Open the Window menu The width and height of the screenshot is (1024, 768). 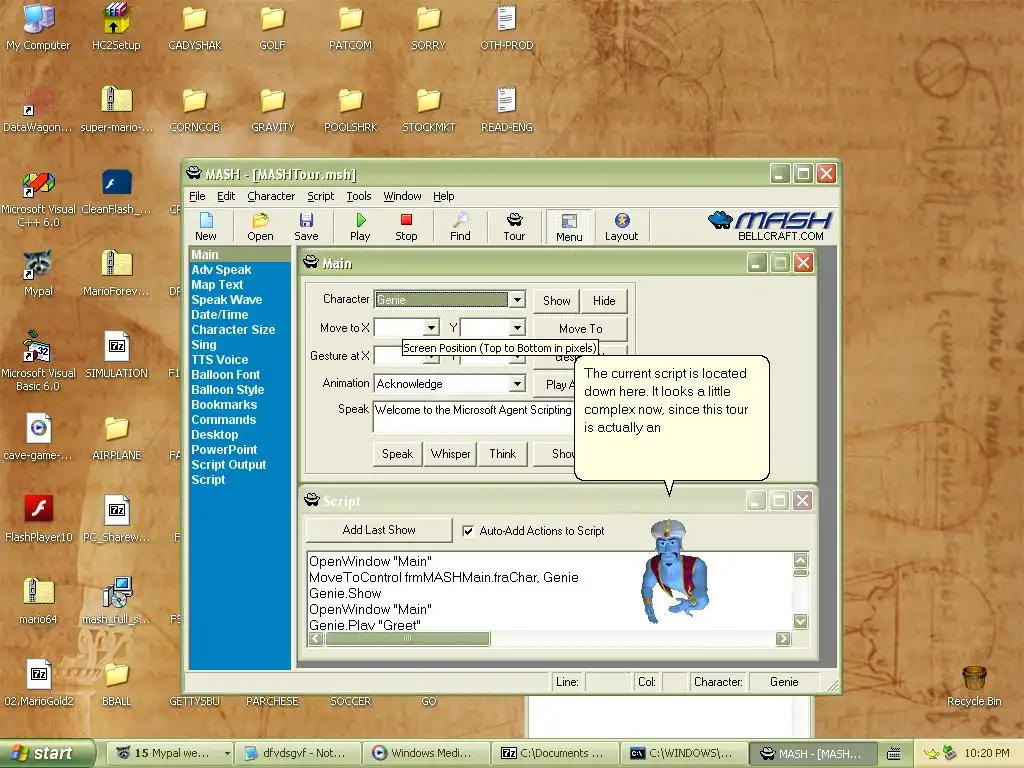tap(402, 196)
